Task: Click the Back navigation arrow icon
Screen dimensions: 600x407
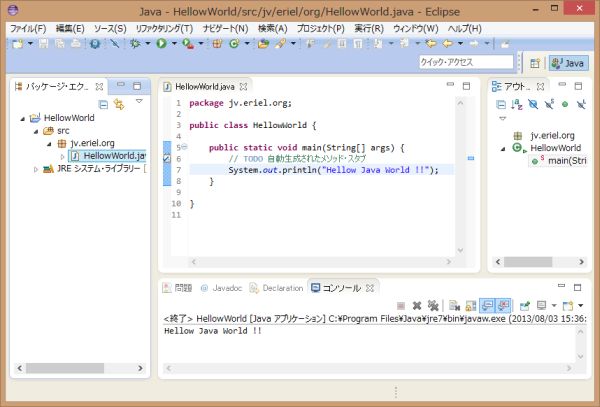Action: [448, 44]
